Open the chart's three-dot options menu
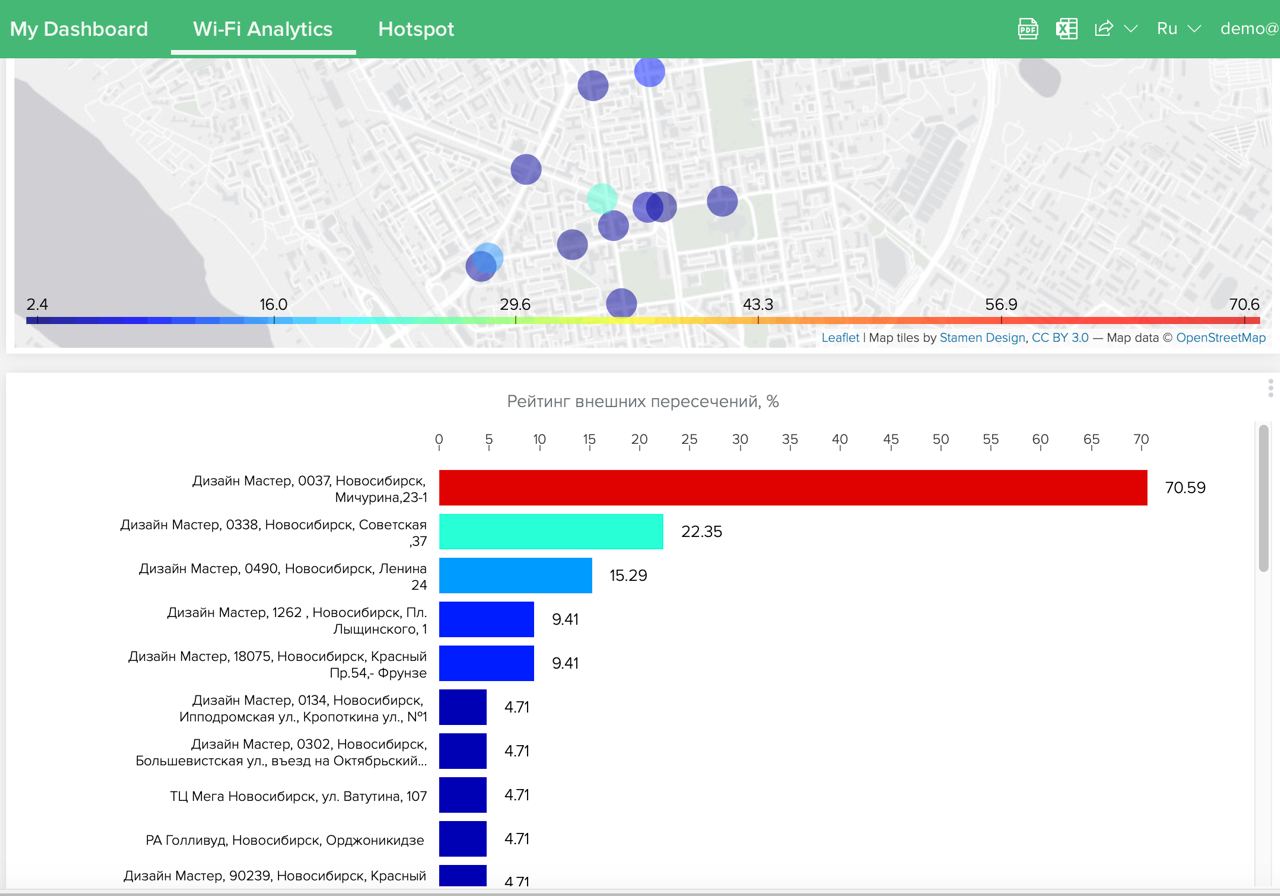Image resolution: width=1280 pixels, height=896 pixels. coord(1270,388)
